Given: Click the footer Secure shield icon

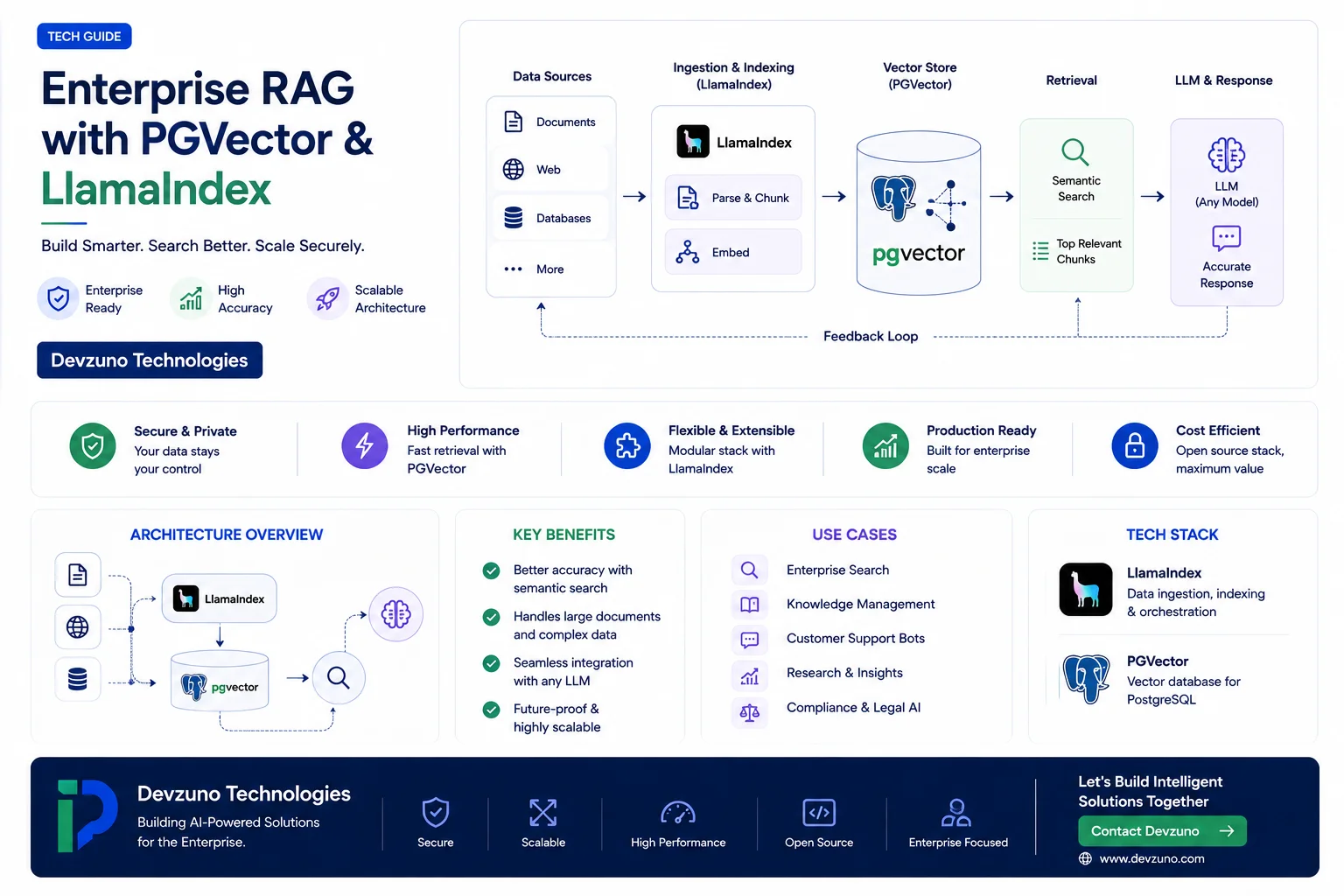Looking at the screenshot, I should click(436, 812).
